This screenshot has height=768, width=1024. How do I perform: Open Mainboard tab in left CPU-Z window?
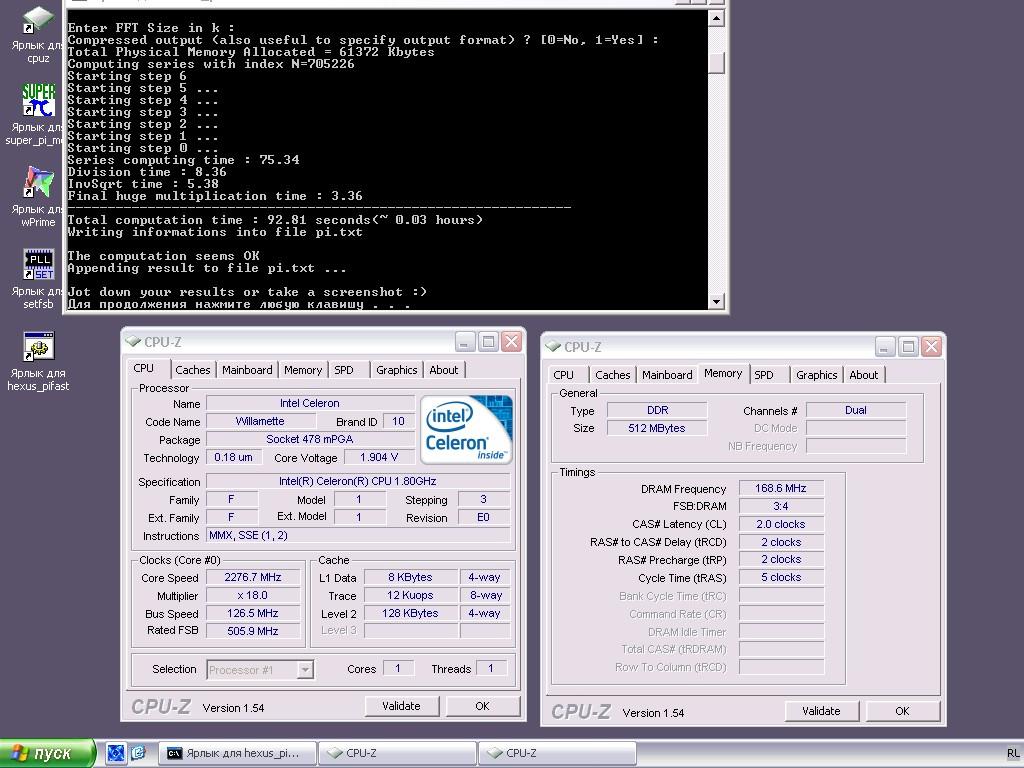(x=247, y=370)
